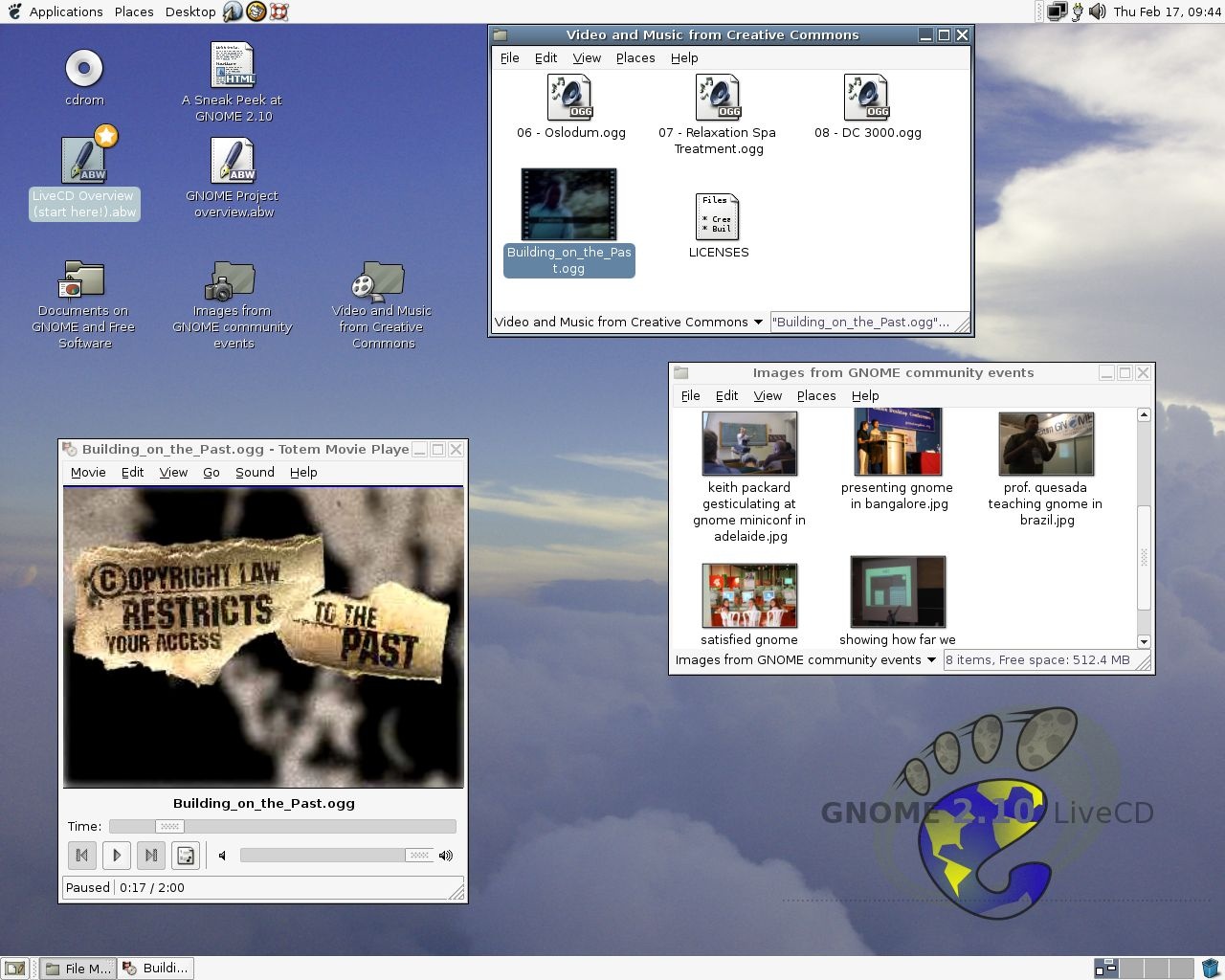Click scroll down arrow in Images window
This screenshot has width=1225, height=980.
click(1144, 641)
